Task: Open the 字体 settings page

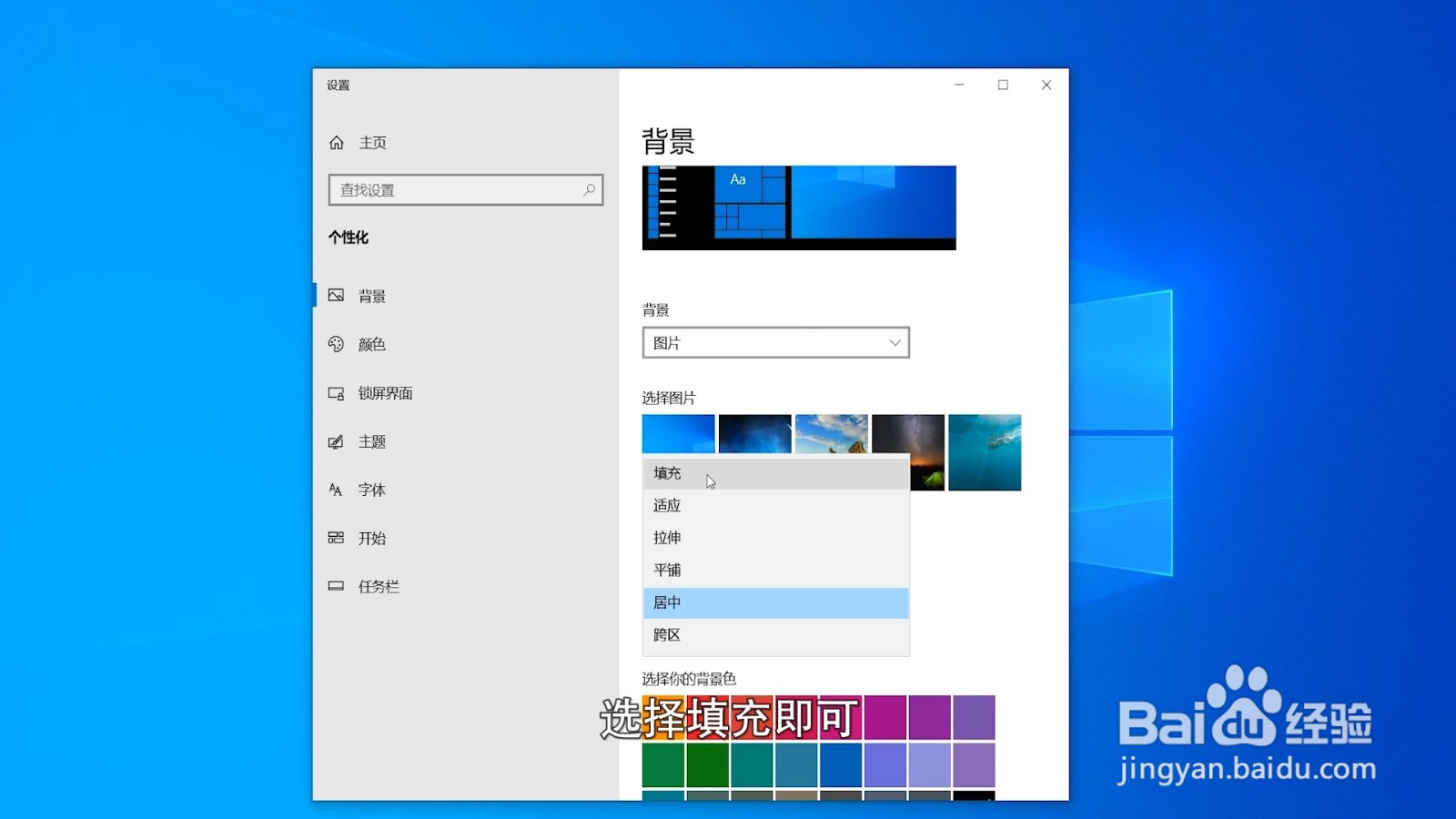Action: coord(371,490)
